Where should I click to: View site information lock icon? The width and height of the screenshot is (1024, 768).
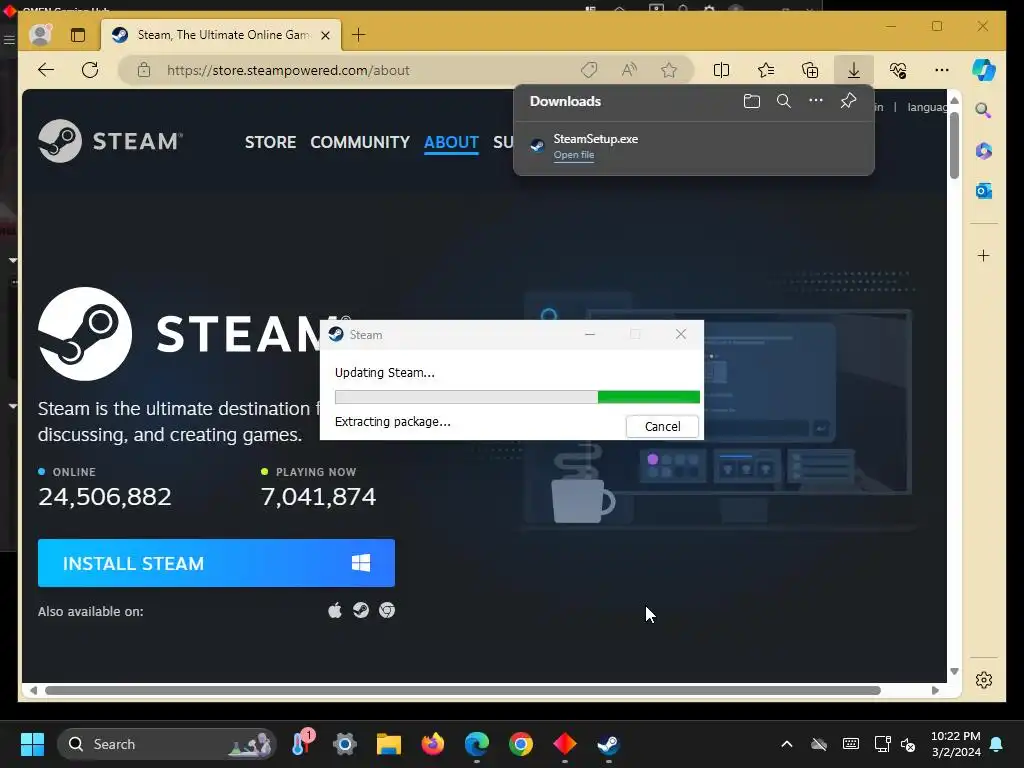coord(144,70)
